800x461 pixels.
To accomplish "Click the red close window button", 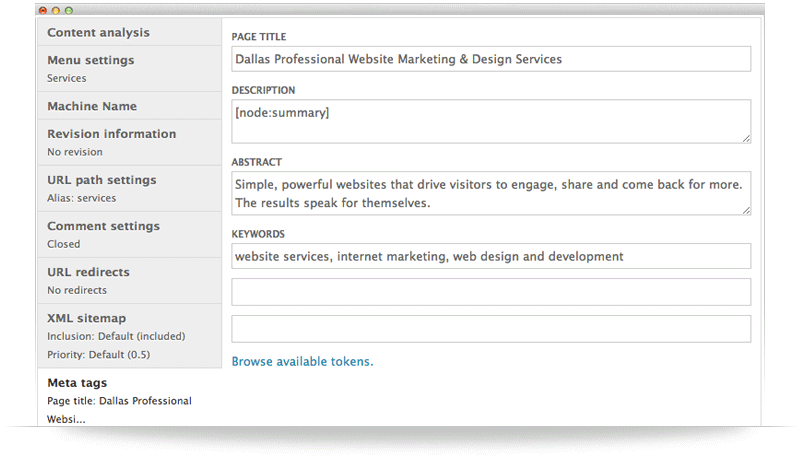I will pyautogui.click(x=43, y=10).
